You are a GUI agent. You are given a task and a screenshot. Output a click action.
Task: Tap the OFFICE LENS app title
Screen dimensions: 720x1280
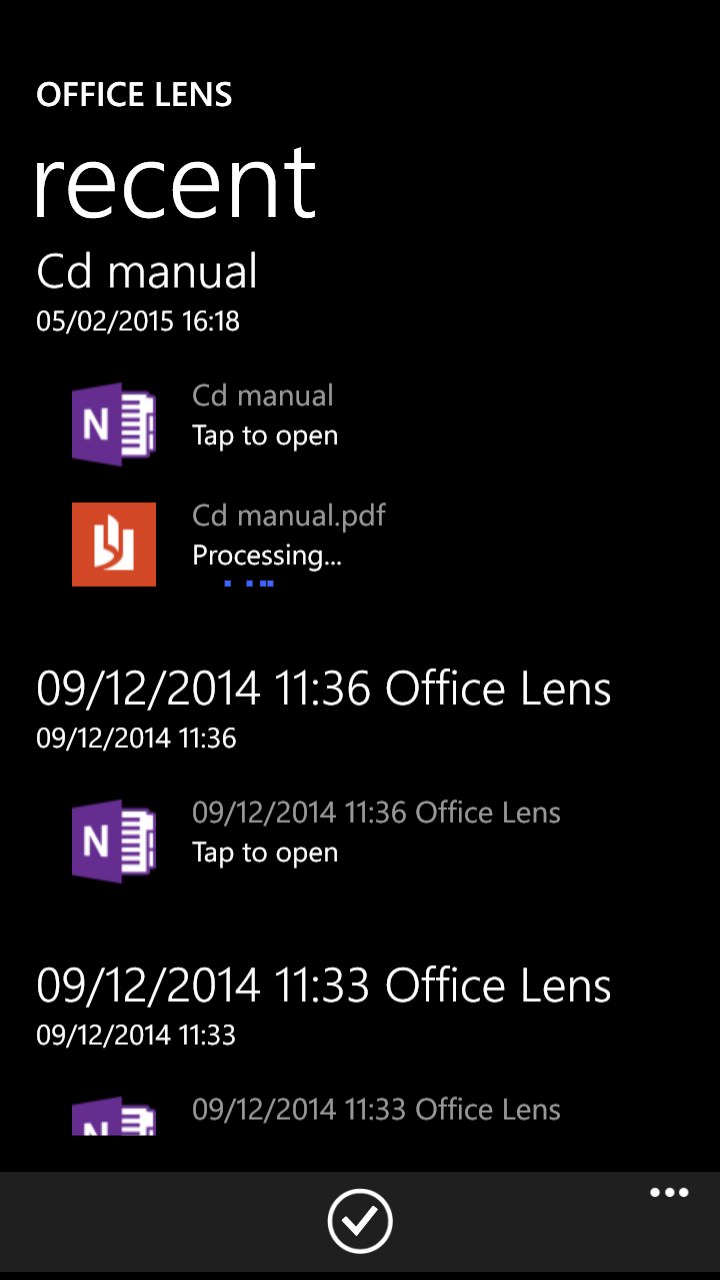[134, 95]
